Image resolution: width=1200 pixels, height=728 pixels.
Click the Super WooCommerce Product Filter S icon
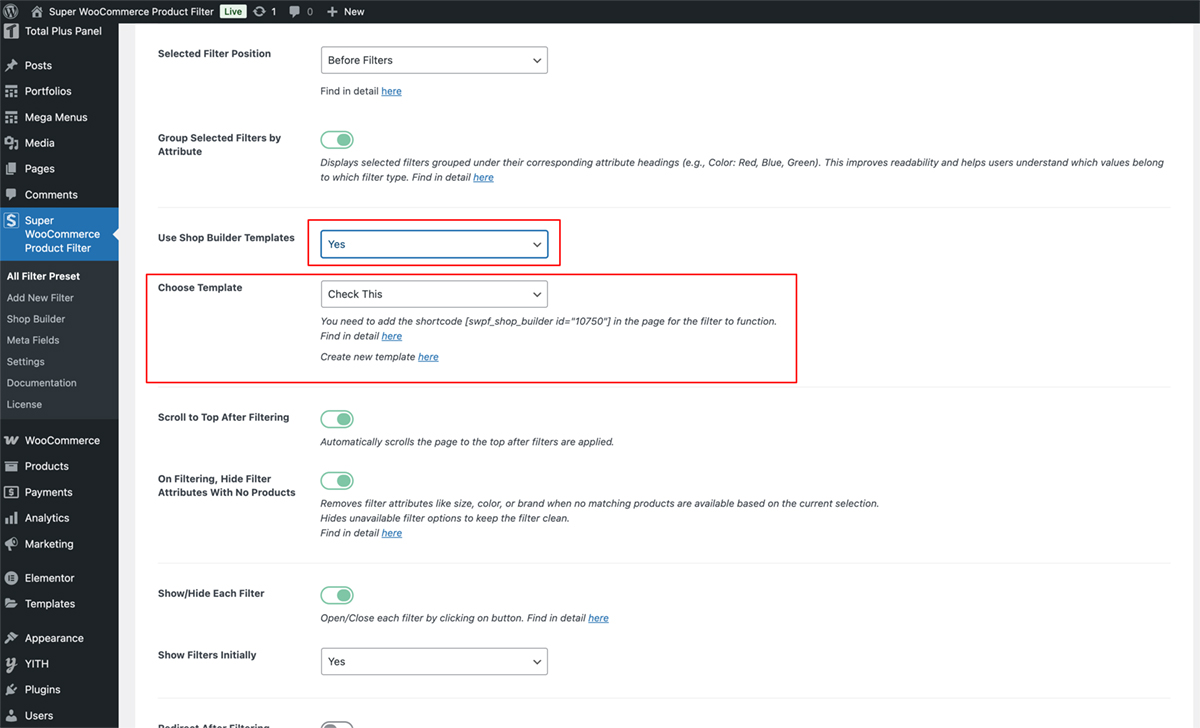coord(11,220)
